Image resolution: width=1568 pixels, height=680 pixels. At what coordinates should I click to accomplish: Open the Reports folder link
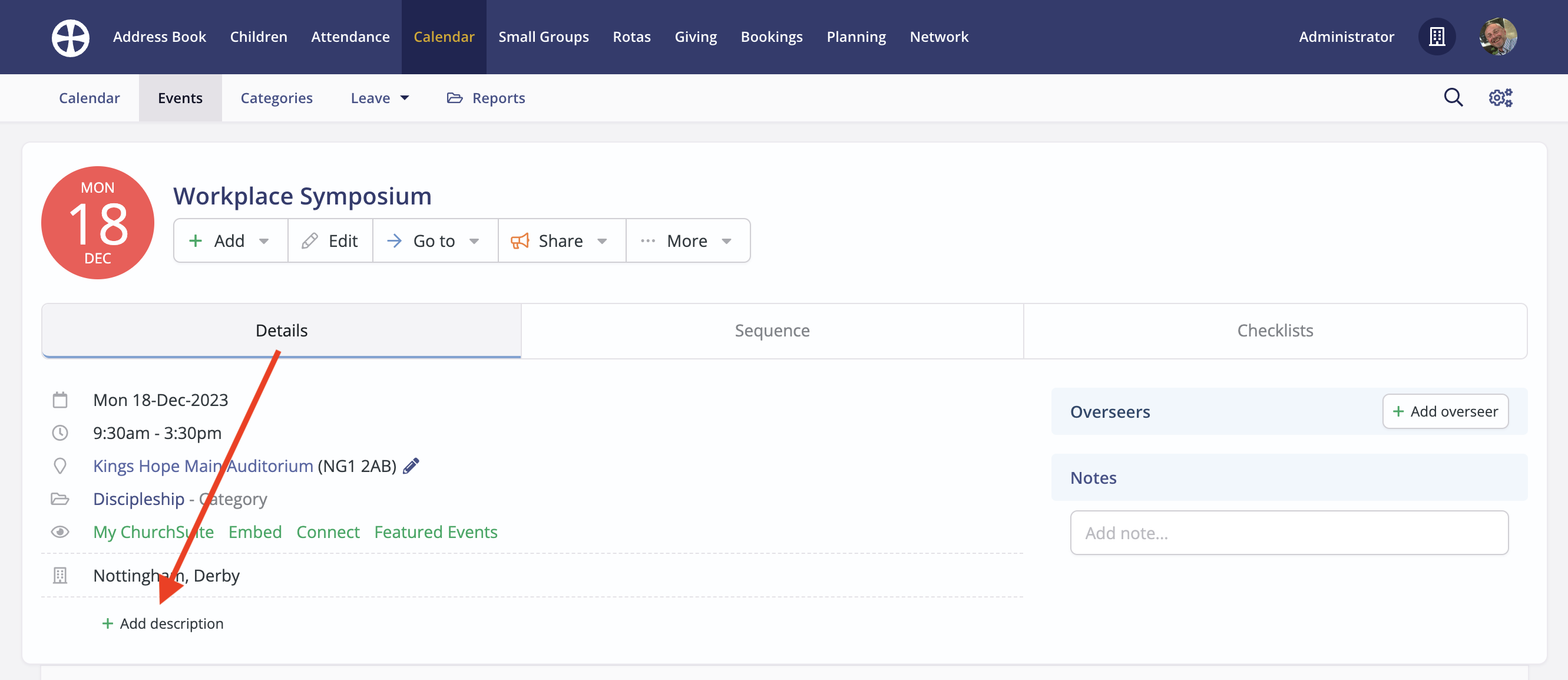487,98
